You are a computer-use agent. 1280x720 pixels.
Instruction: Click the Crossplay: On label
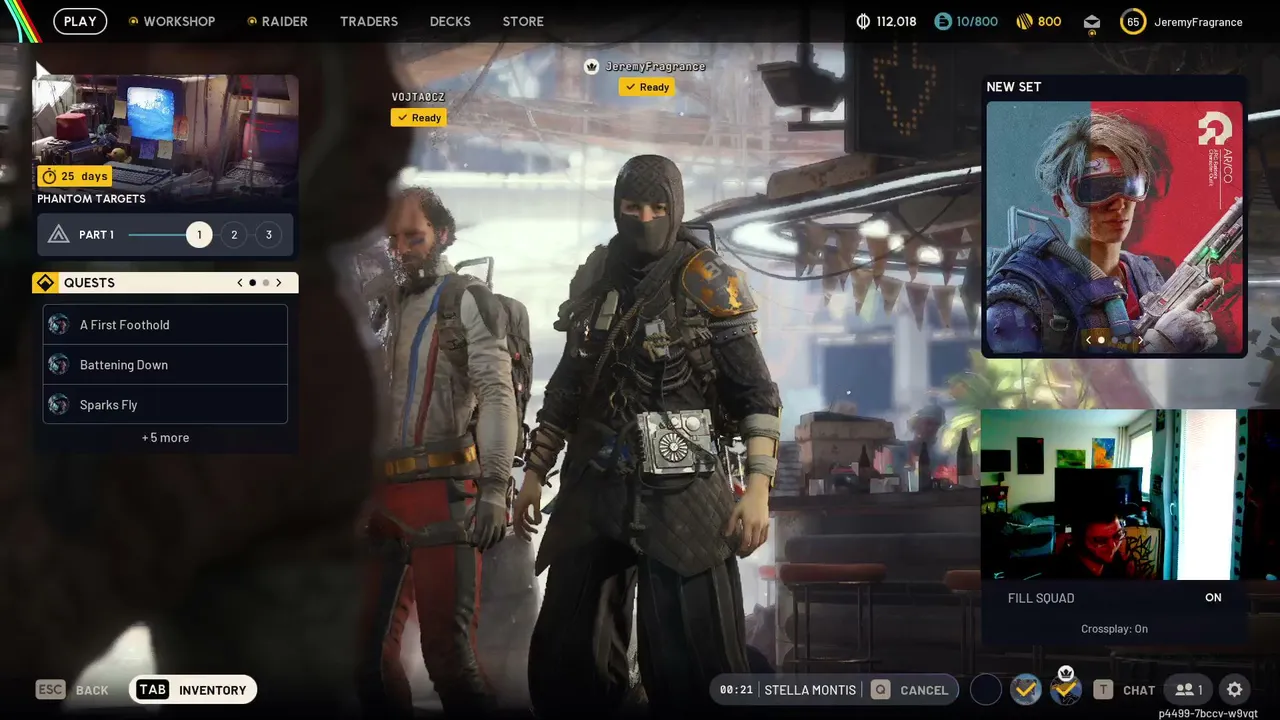(1114, 629)
